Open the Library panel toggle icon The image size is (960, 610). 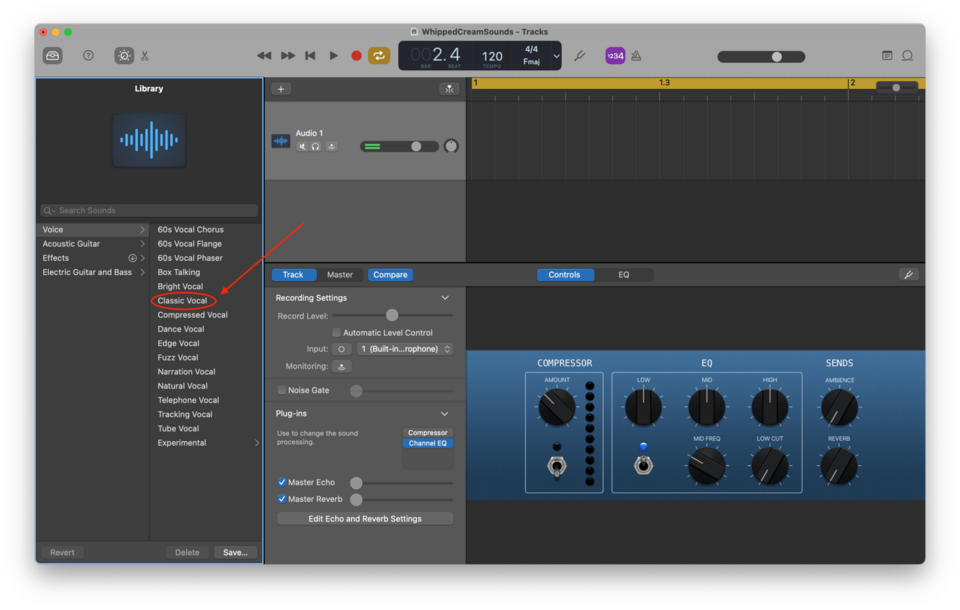[x=53, y=56]
